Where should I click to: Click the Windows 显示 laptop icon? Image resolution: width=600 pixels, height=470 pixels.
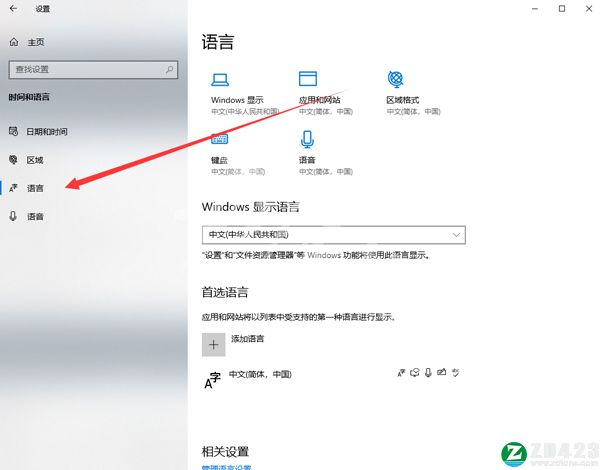click(220, 80)
